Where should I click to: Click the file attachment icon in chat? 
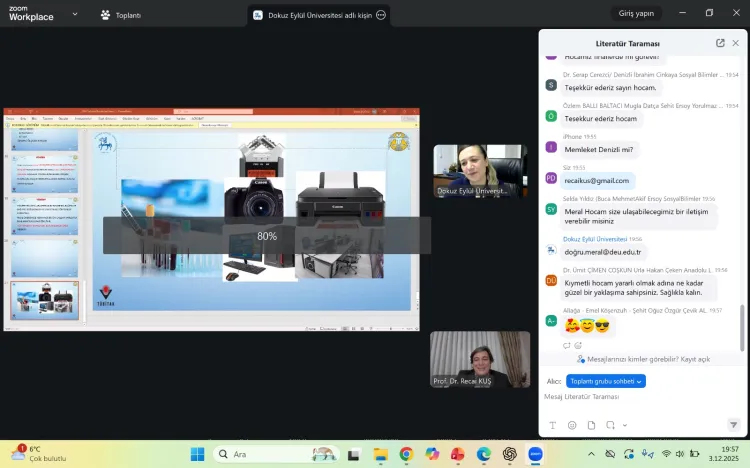[x=592, y=424]
